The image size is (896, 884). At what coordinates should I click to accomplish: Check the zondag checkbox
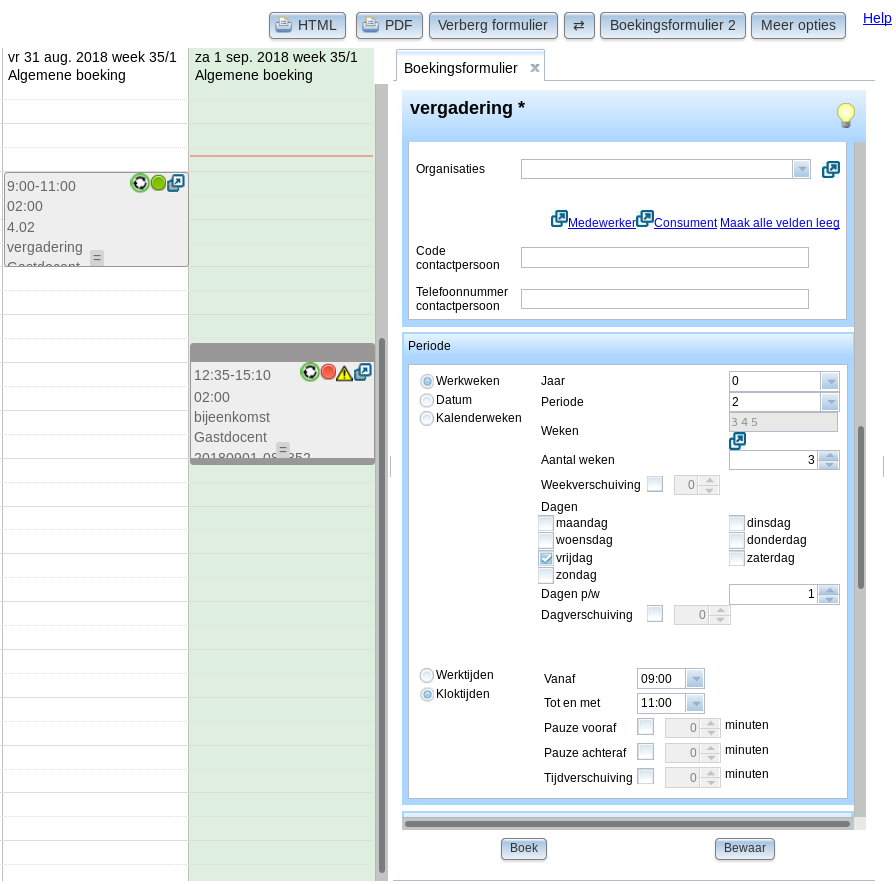pos(546,575)
